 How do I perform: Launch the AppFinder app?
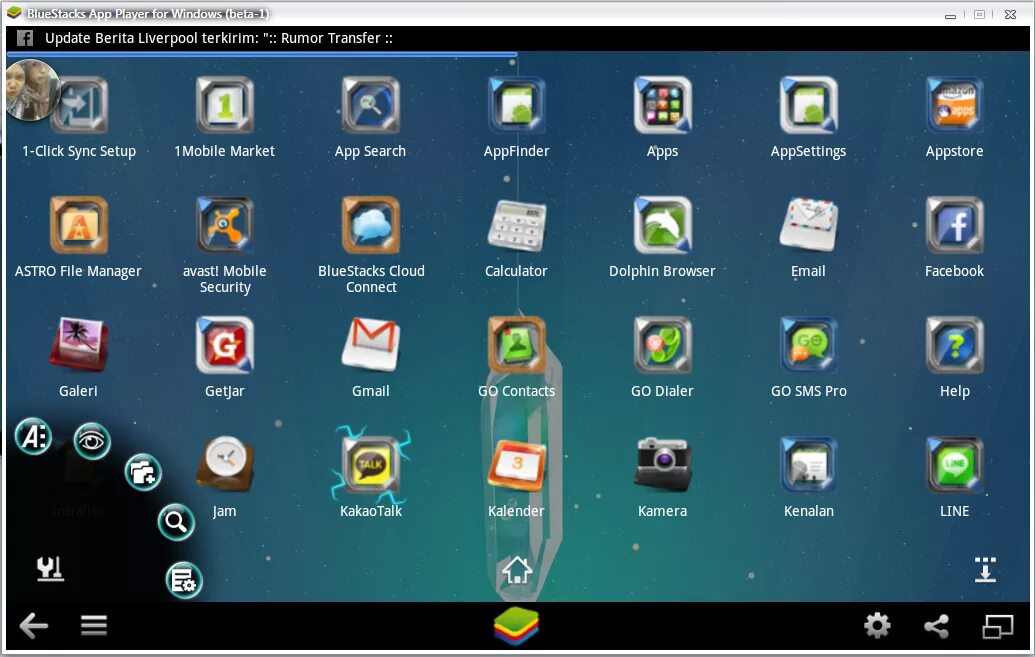[x=517, y=106]
